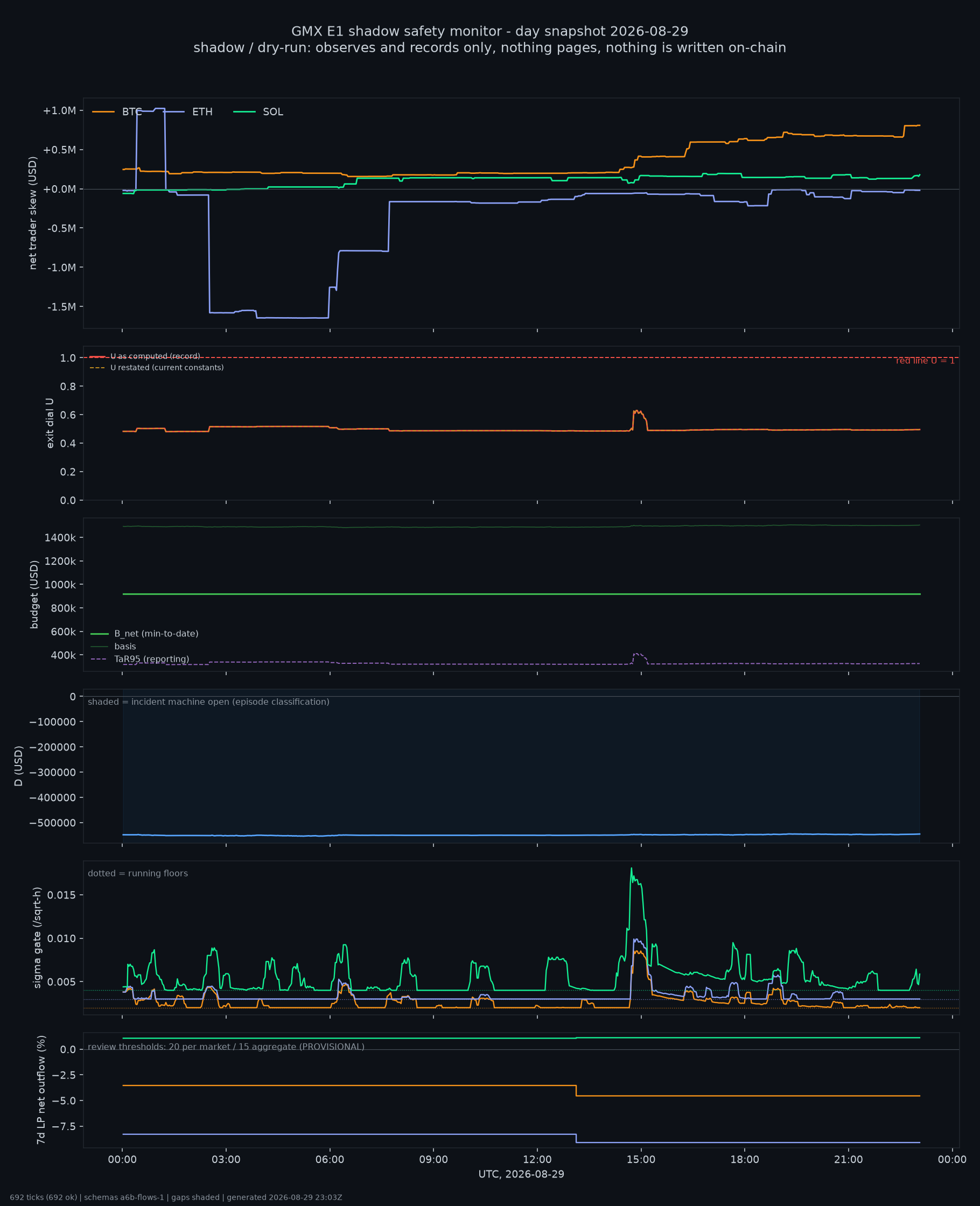Screen dimensions: 980x1206
Task: Click the title "GMX E1 shadow safety monitor - day snapshot 2026-08-29"
Action: pos(489,31)
